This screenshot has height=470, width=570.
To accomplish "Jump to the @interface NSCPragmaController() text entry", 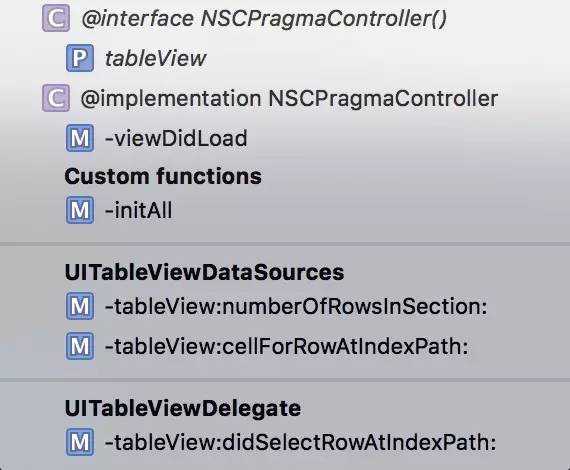I will click(x=264, y=18).
